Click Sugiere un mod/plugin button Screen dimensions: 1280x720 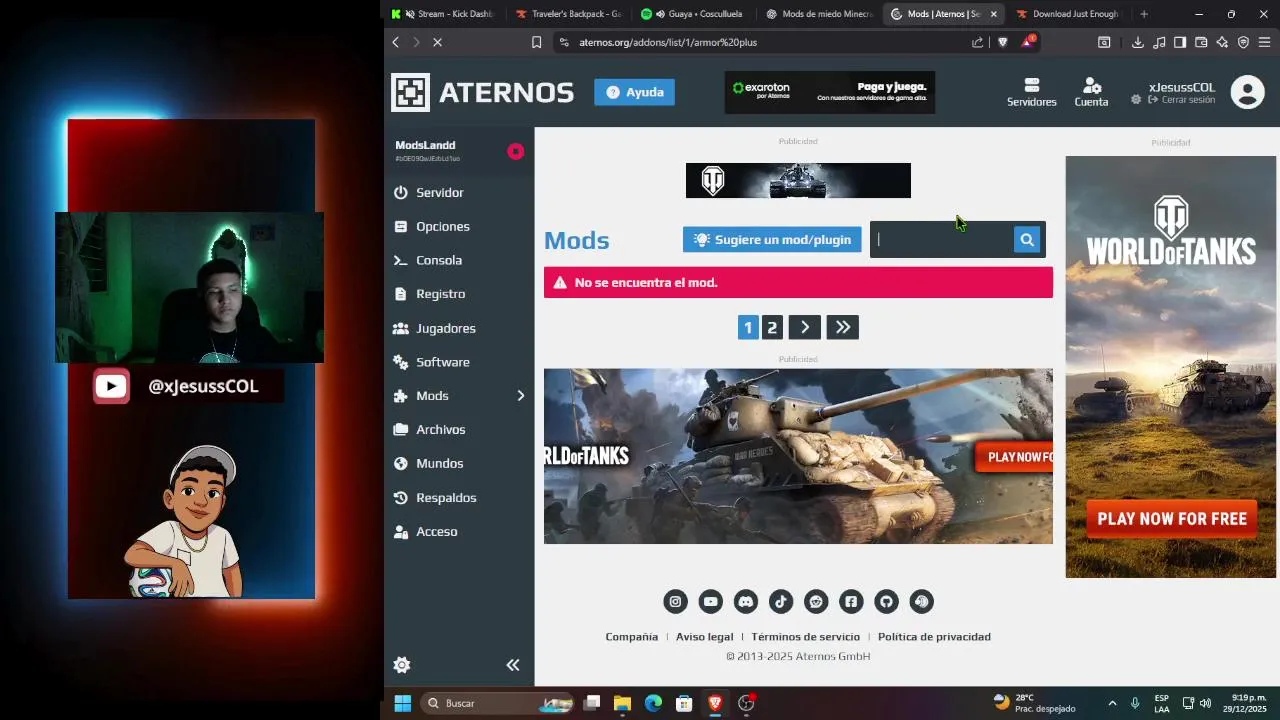pos(772,240)
